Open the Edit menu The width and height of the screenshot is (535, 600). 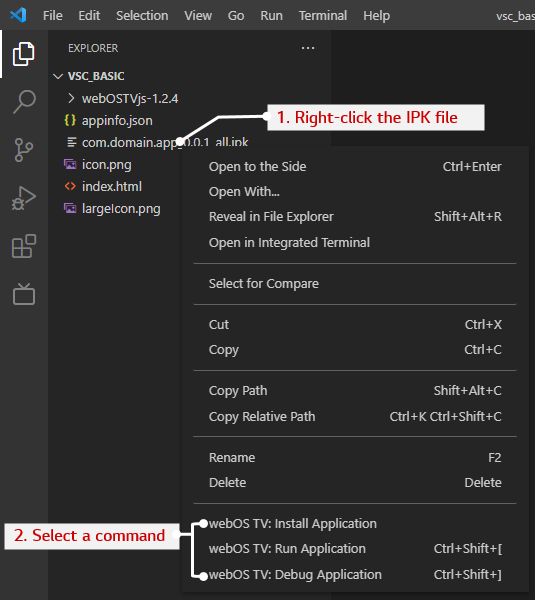click(x=89, y=16)
